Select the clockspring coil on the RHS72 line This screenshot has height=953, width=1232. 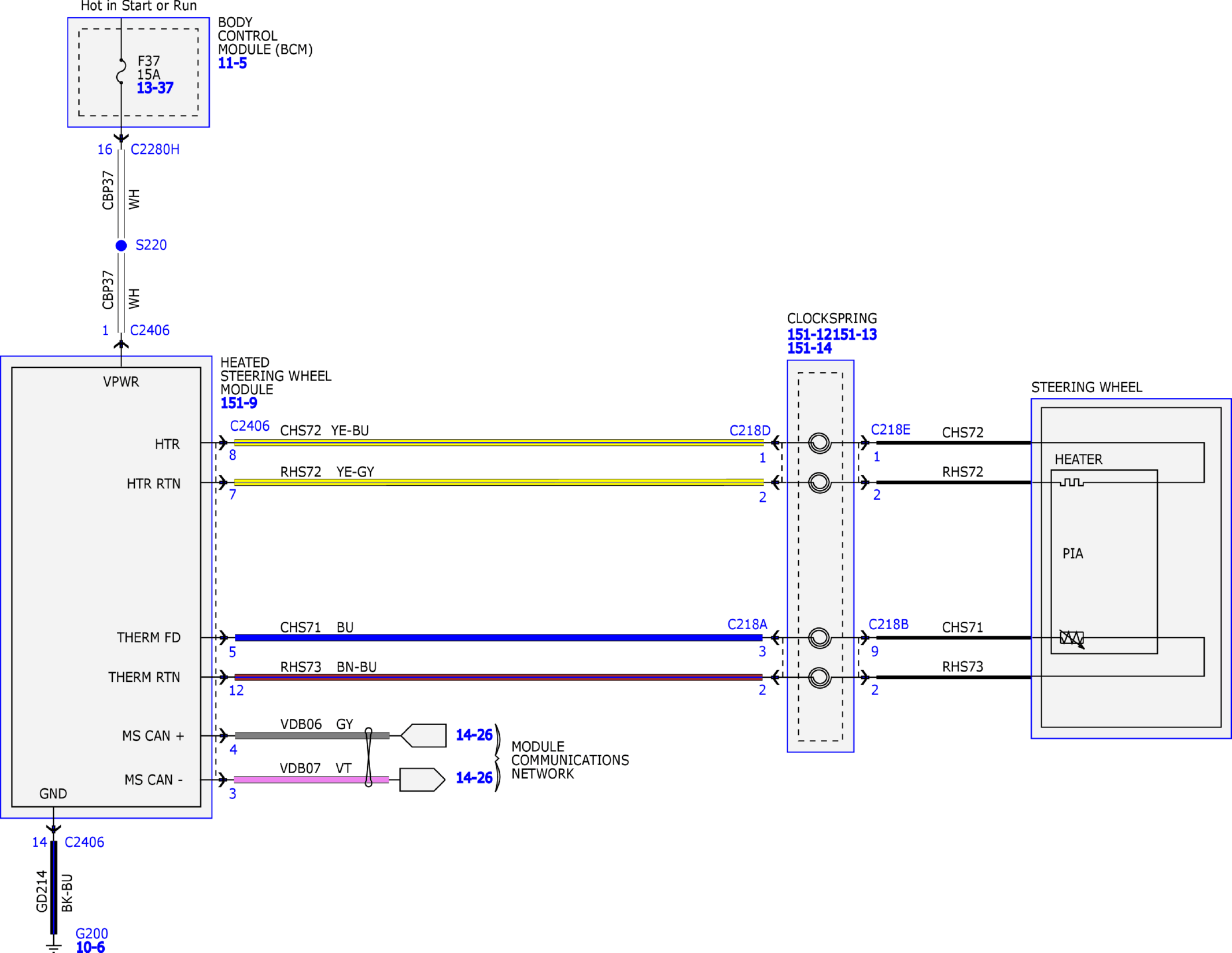820,482
